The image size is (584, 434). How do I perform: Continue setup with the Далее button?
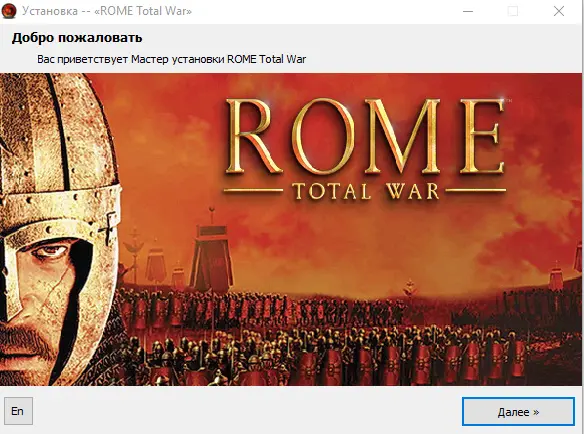tap(518, 412)
